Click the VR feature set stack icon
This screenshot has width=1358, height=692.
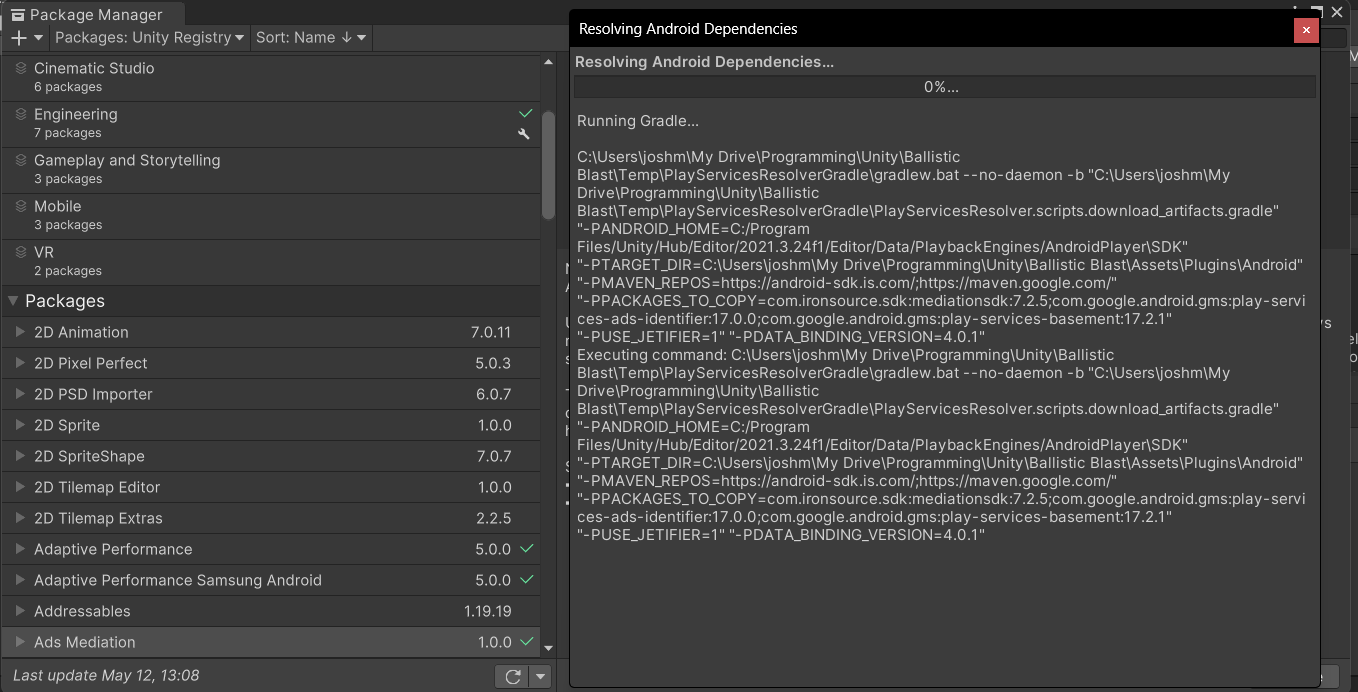(x=21, y=253)
